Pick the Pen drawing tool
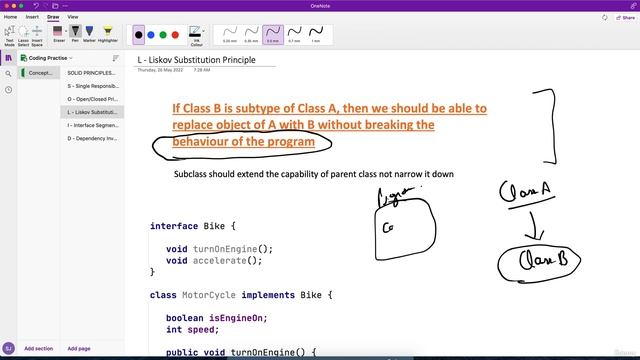 pyautogui.click(x=75, y=34)
